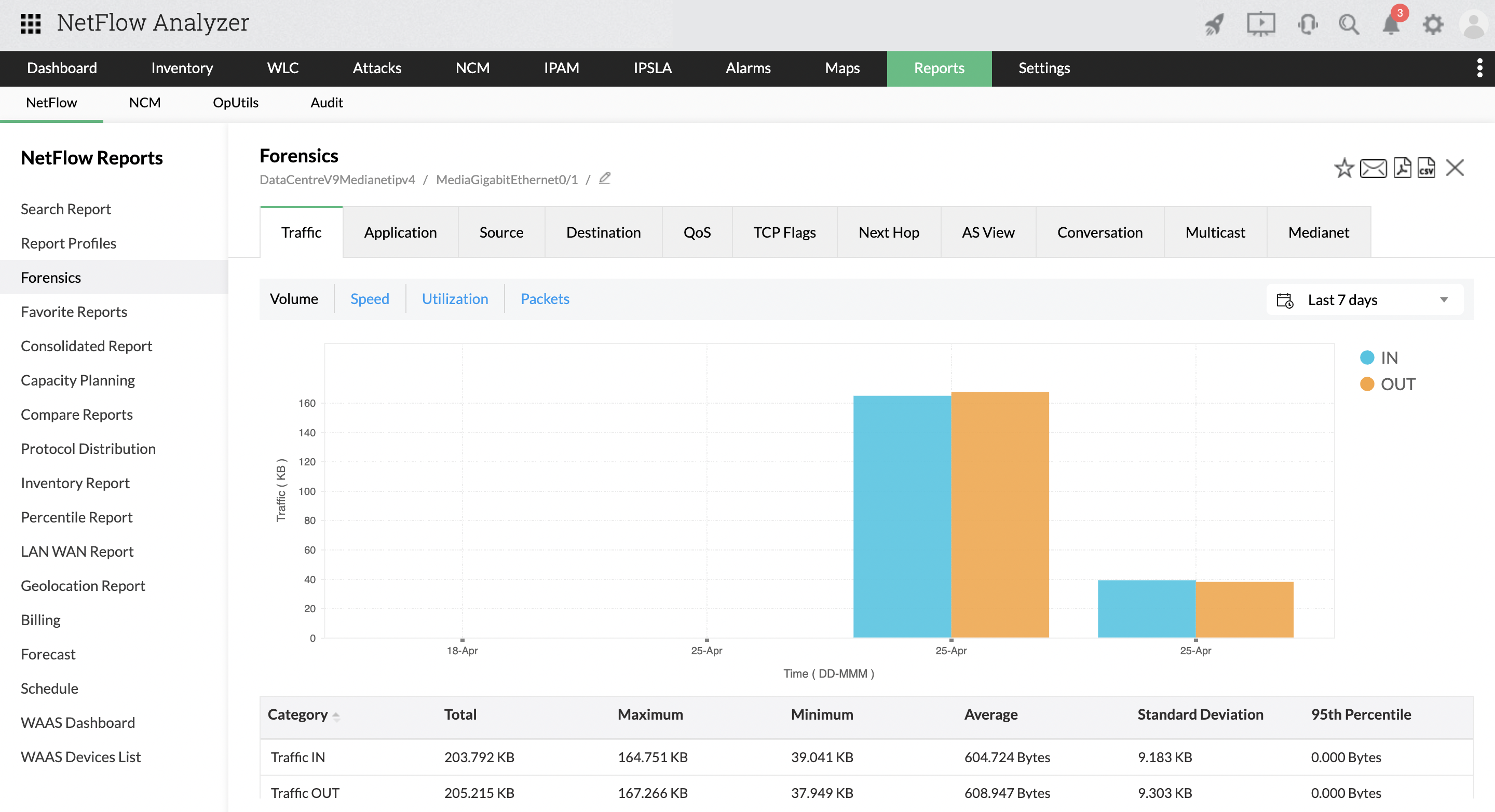Viewport: 1495px width, 812px height.
Task: Mark the report as favorite with star icon
Action: pyautogui.click(x=1343, y=168)
